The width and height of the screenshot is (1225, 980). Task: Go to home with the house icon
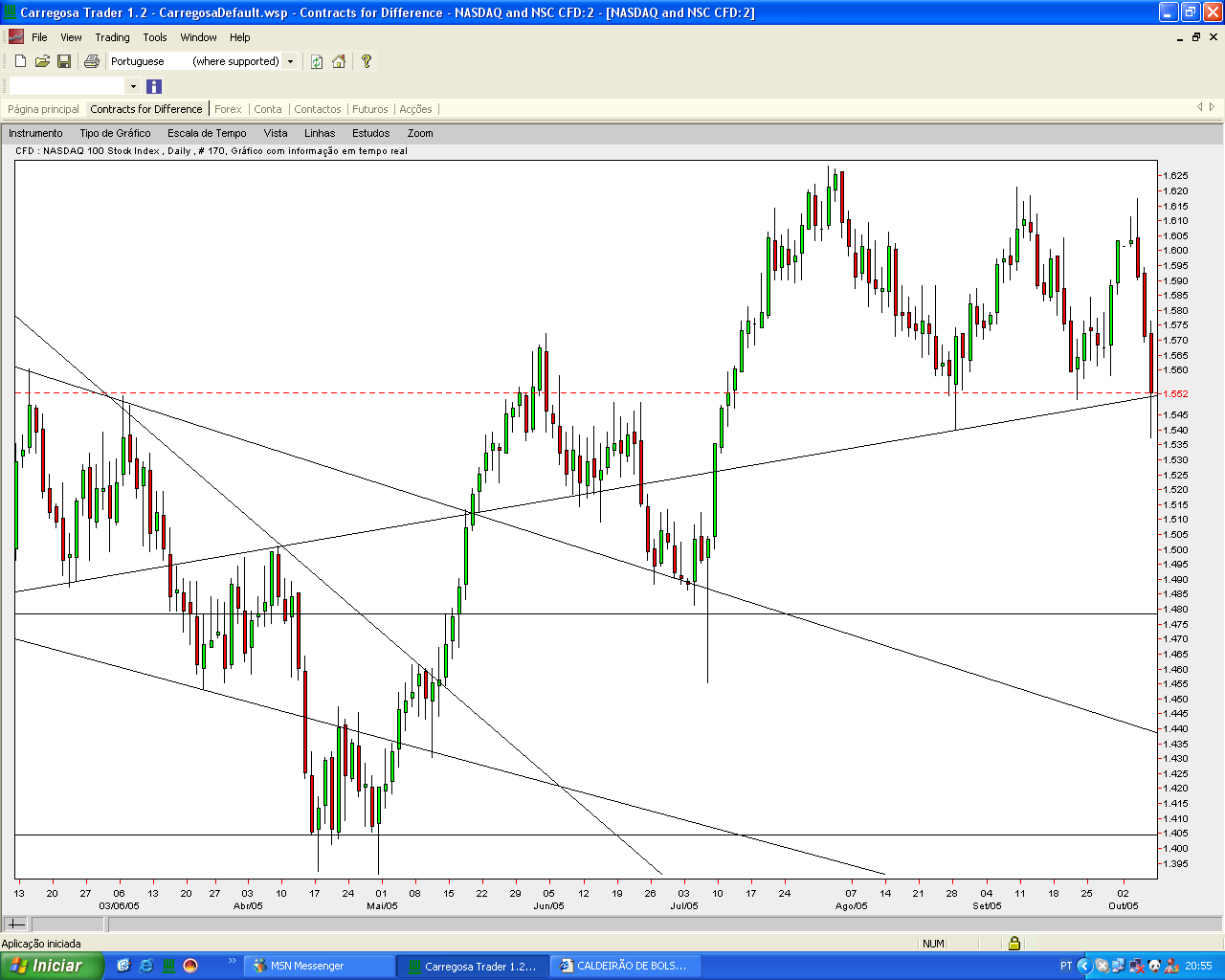click(339, 61)
